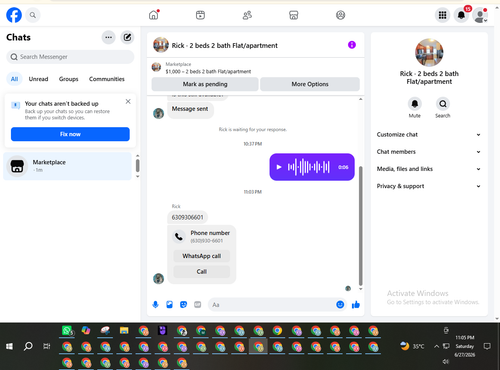Open the Groups icon in top navigation
Screen dimensions: 500x370
pyautogui.click(x=340, y=15)
